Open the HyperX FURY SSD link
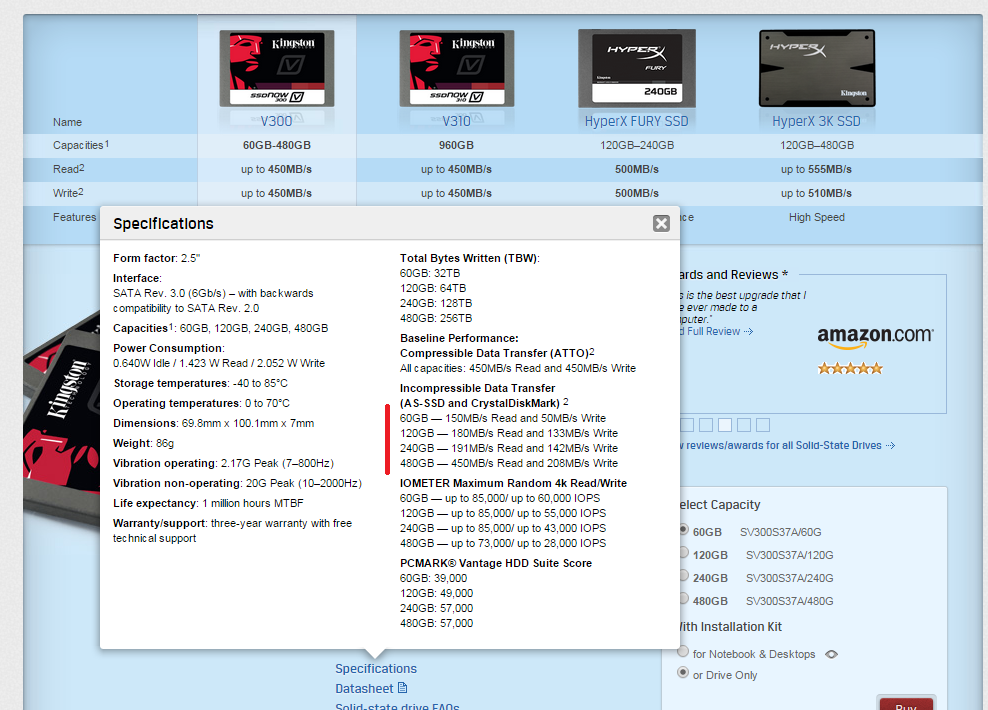 click(636, 121)
